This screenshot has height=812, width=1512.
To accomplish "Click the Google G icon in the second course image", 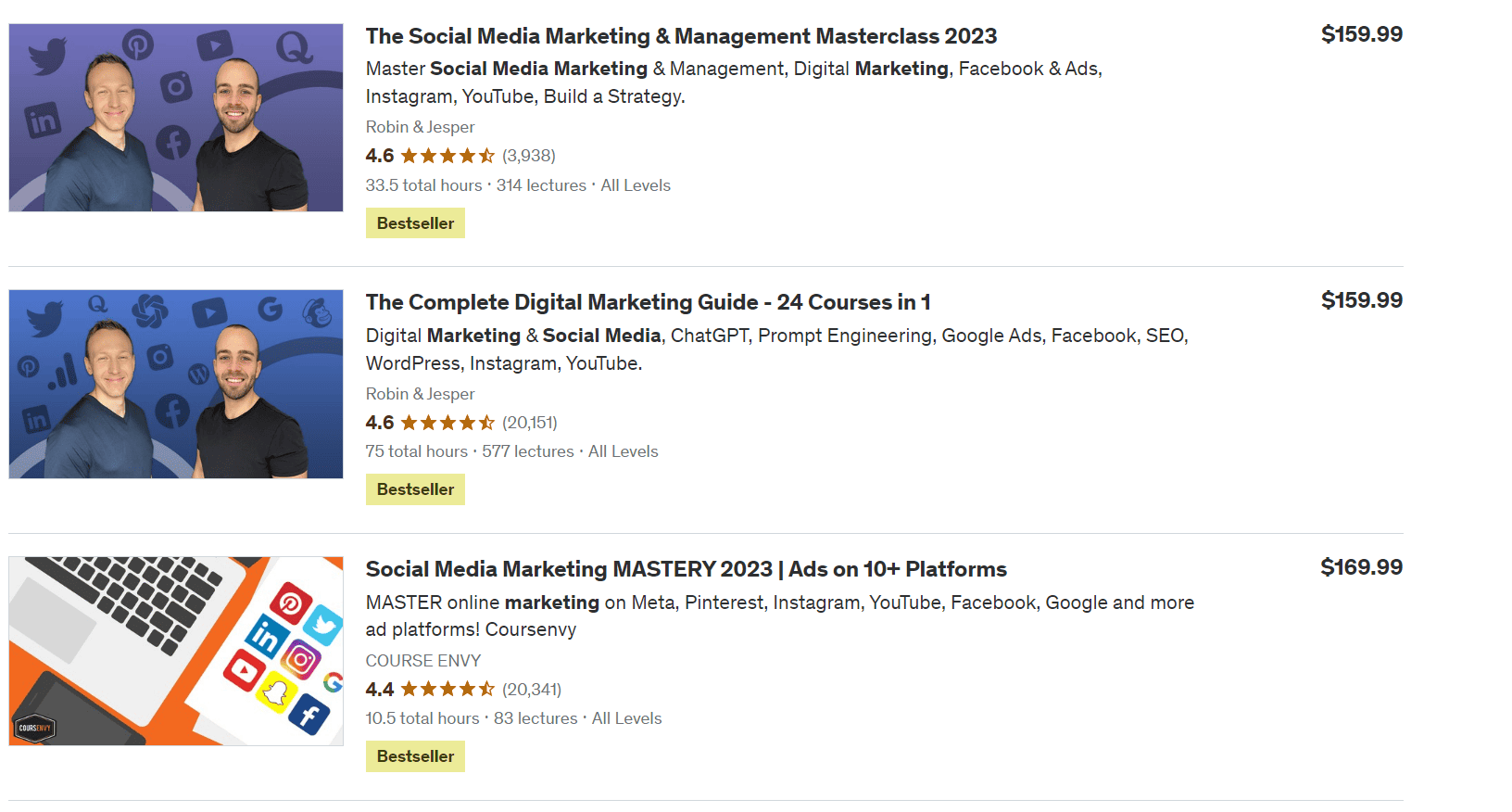I will 271,310.
